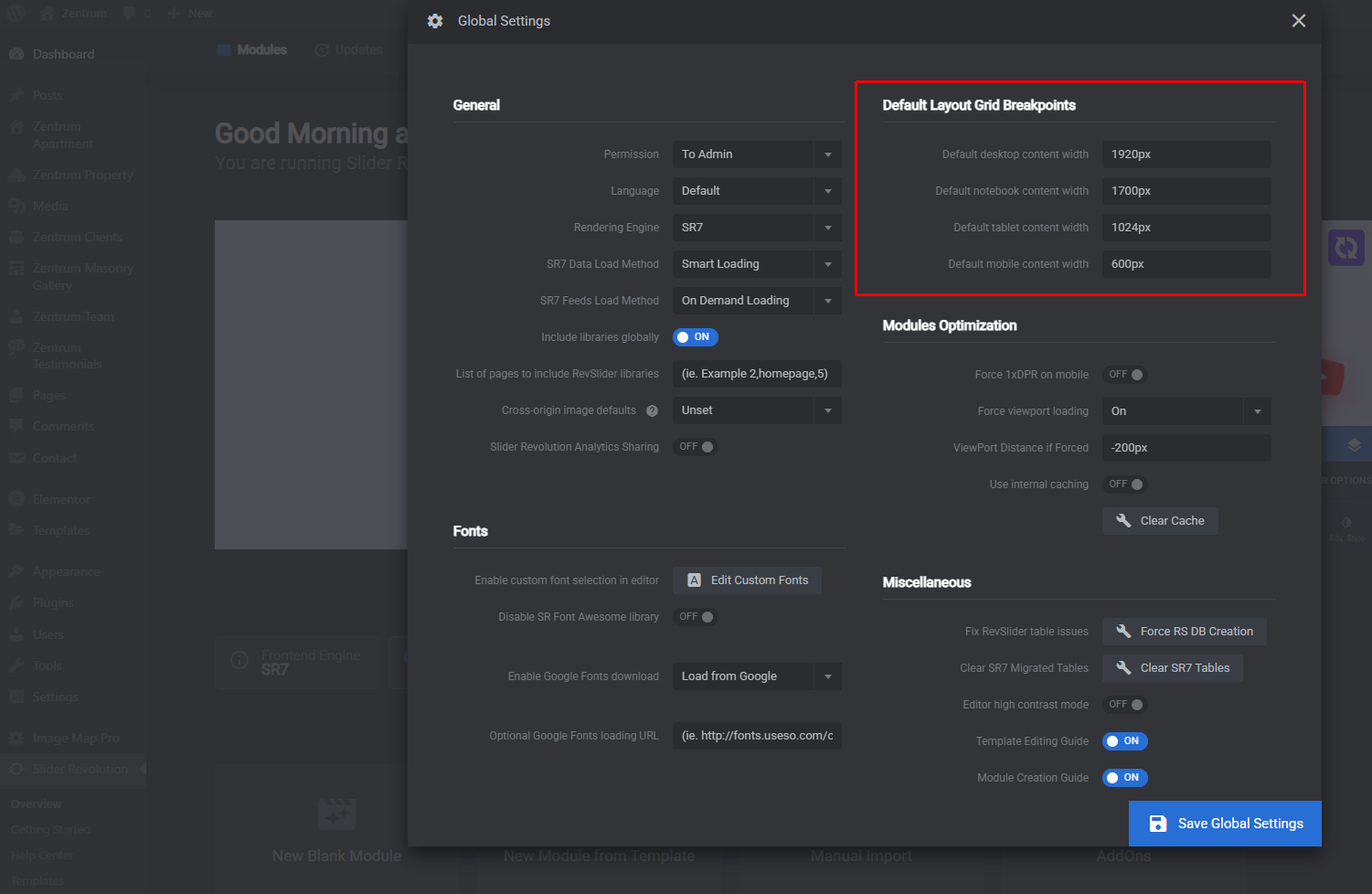Switch to the Updates tab

[x=348, y=50]
